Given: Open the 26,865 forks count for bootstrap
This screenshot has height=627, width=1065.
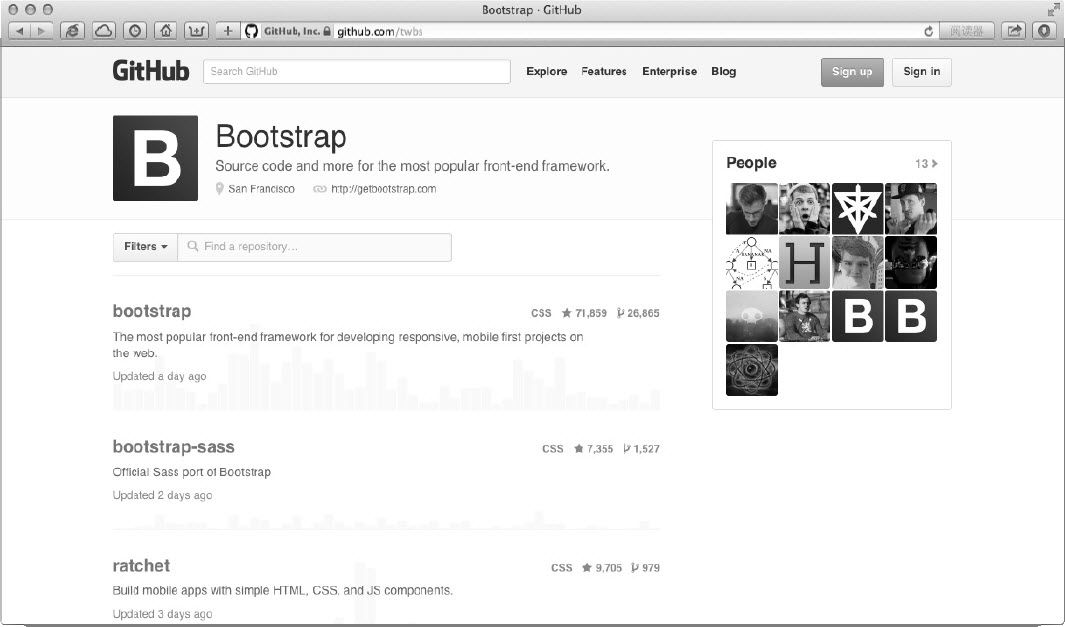Looking at the screenshot, I should [x=638, y=313].
